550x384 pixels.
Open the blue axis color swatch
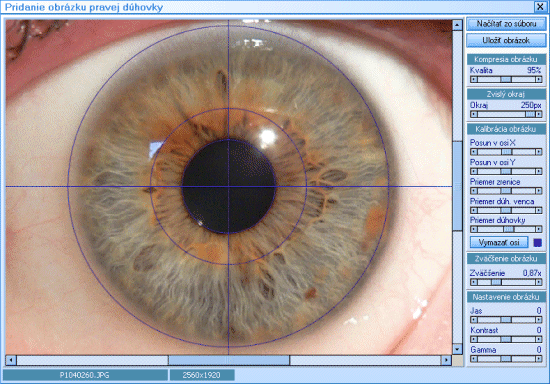click(537, 243)
